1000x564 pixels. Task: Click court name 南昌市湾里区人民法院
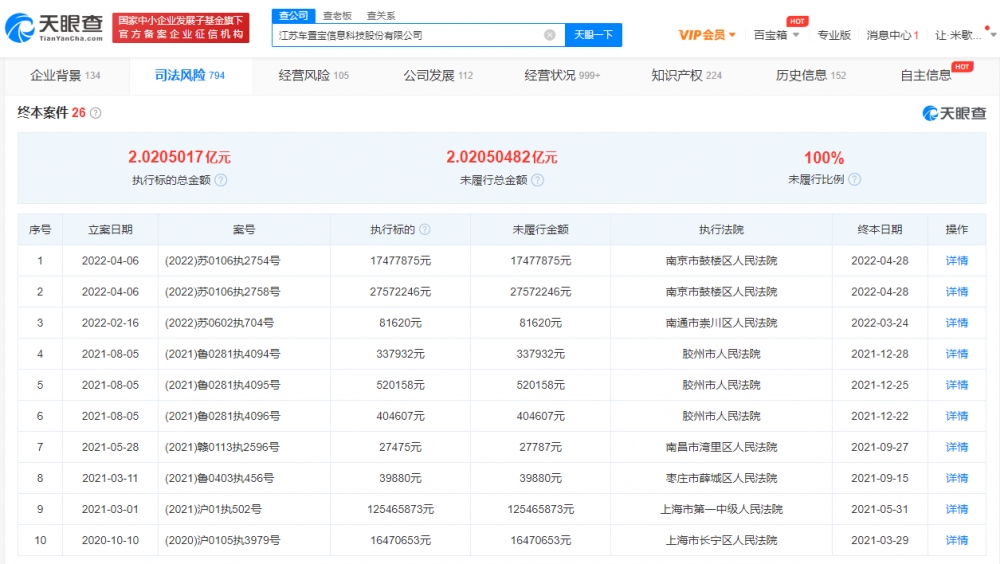click(721, 447)
